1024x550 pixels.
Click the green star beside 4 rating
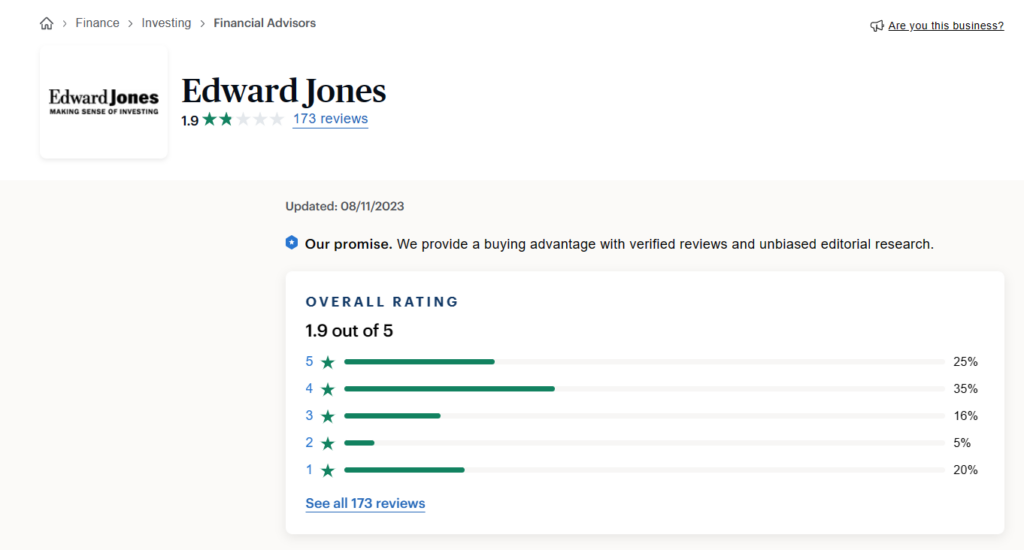click(x=328, y=389)
